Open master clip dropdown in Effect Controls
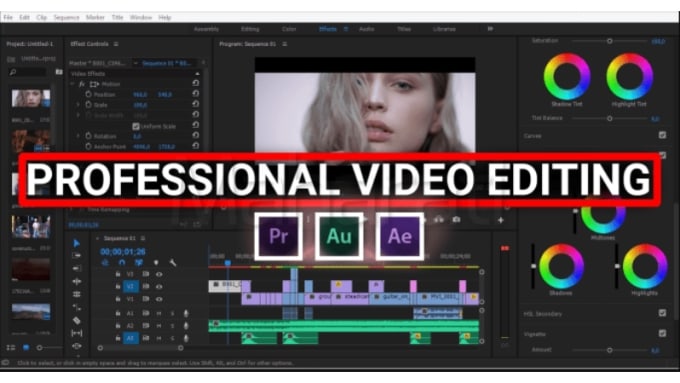 [135, 63]
